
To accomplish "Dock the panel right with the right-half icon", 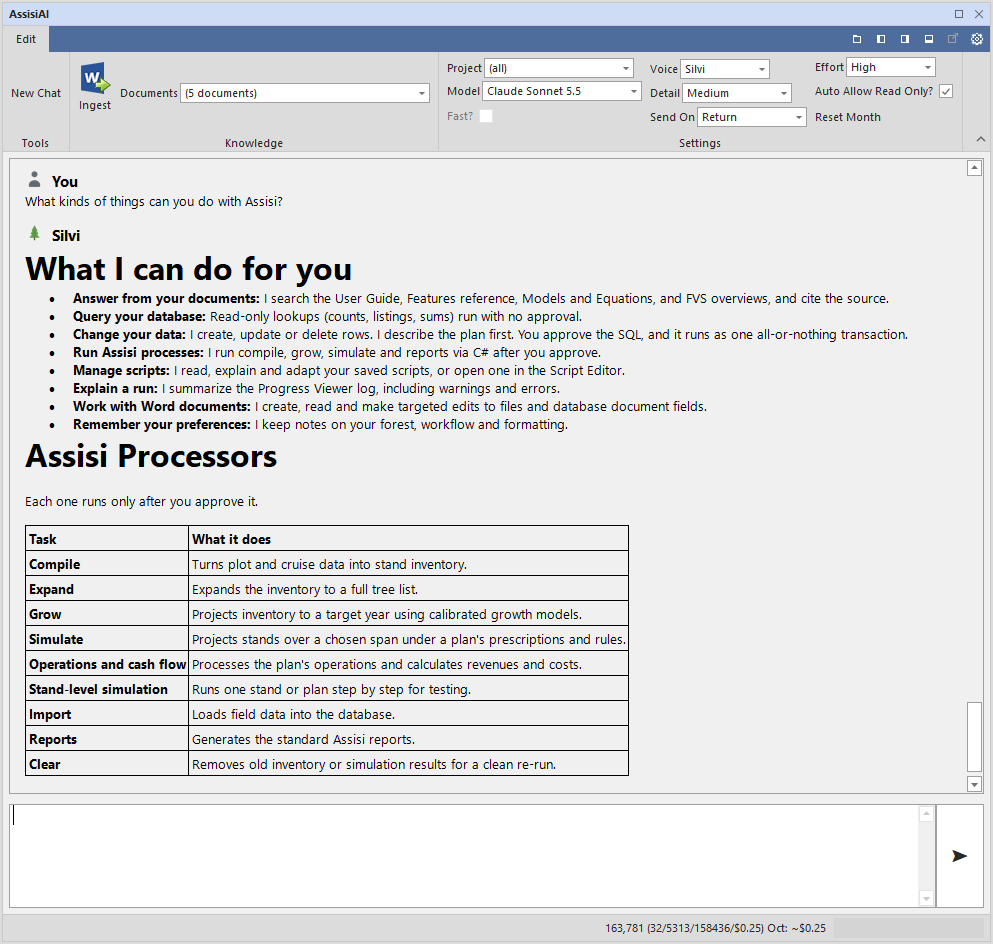I will click(905, 39).
